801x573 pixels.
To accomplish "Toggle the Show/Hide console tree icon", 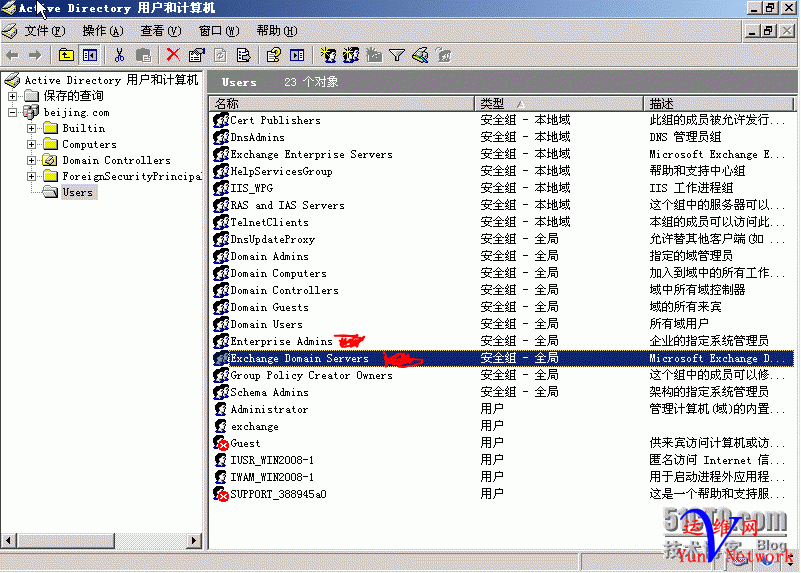I will 90,55.
